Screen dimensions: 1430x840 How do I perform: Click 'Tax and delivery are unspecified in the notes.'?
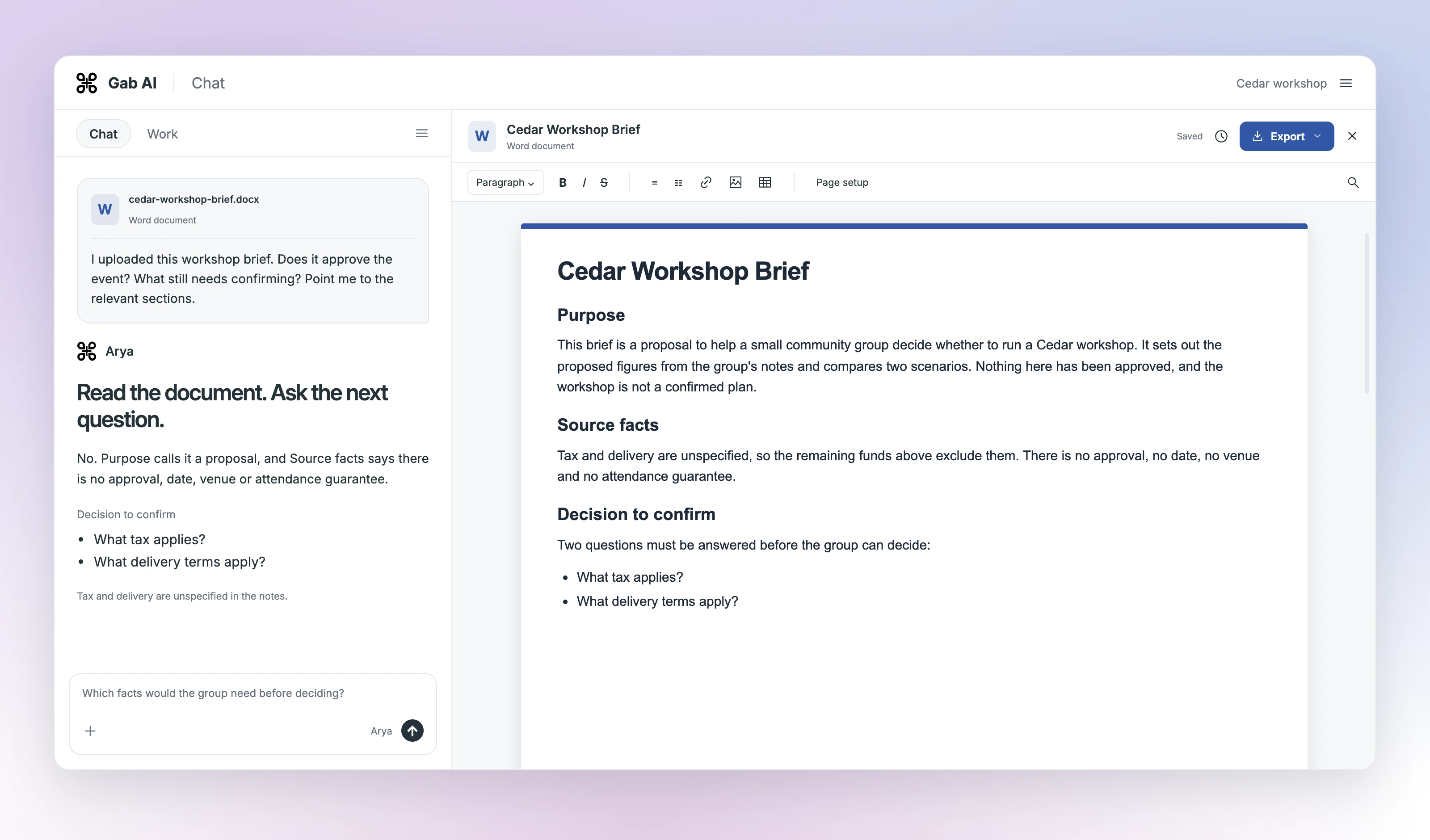tap(182, 596)
